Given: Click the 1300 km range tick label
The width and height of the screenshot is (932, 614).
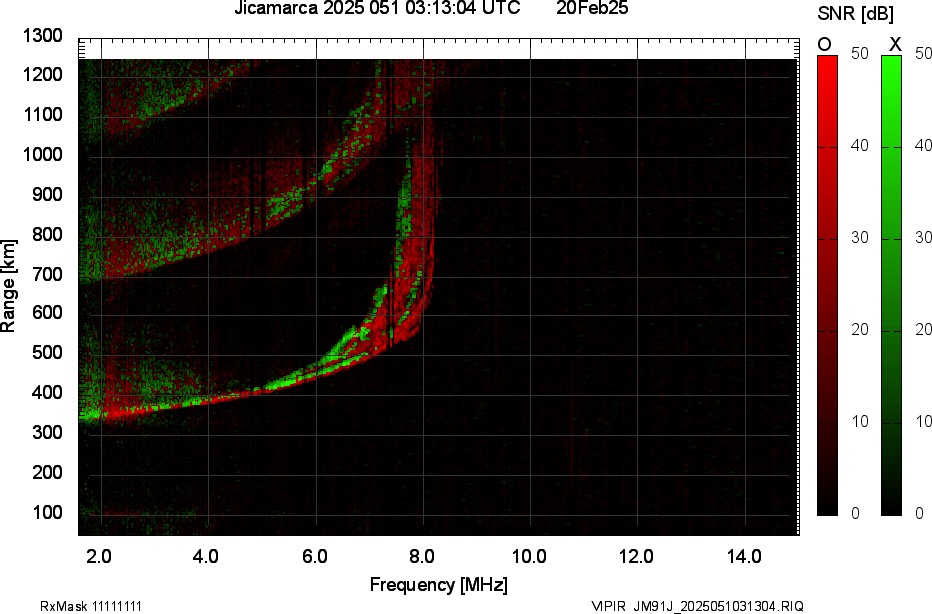Looking at the screenshot, I should tap(42, 36).
